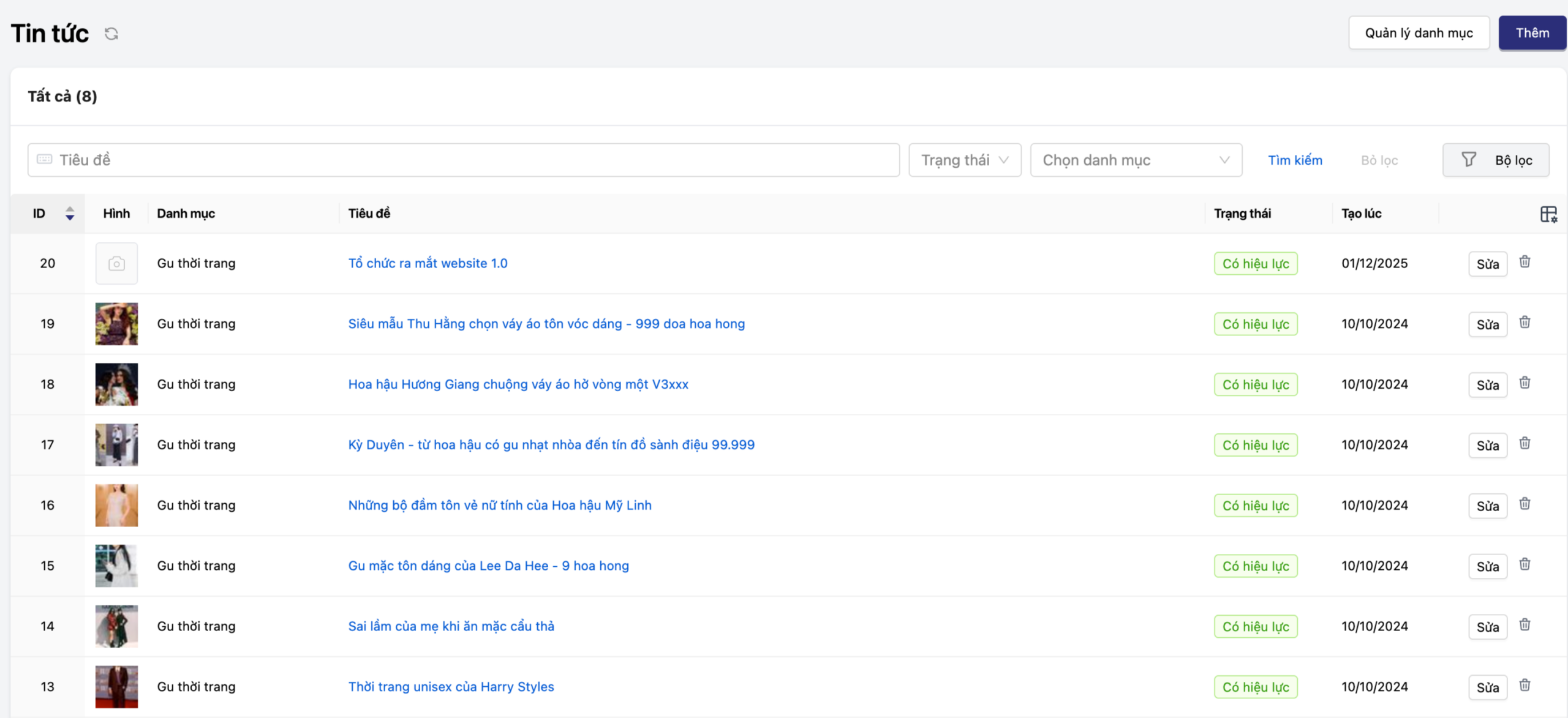This screenshot has height=718, width=1568.
Task: Delete the Harry Styles article row
Action: [x=1525, y=686]
